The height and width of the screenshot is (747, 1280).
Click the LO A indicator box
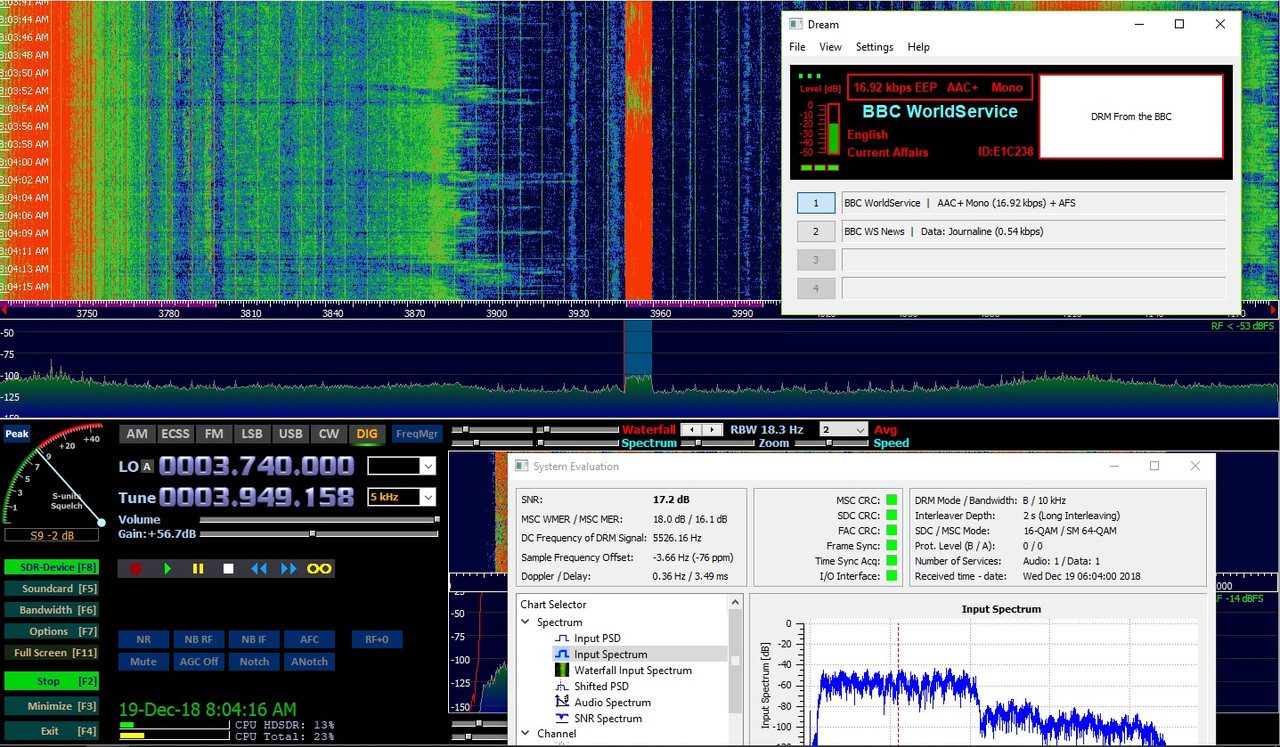147,466
